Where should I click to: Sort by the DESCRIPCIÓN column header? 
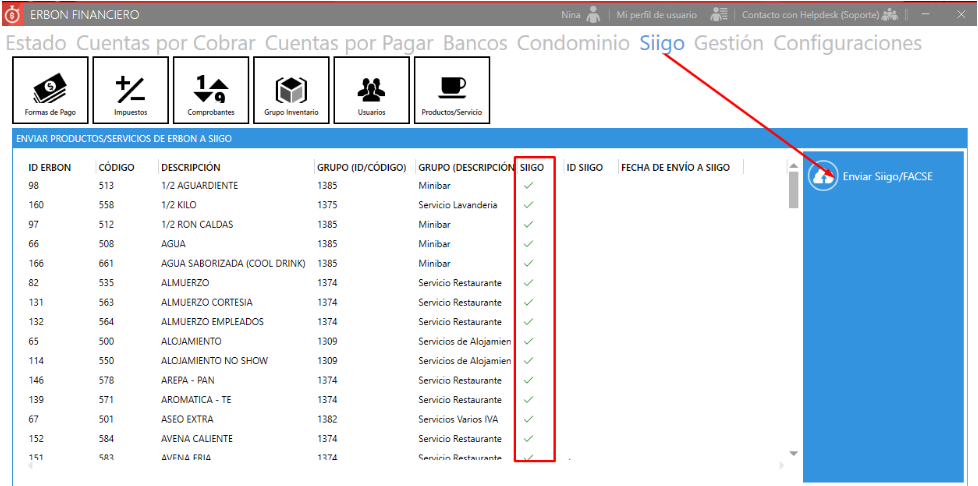191,168
